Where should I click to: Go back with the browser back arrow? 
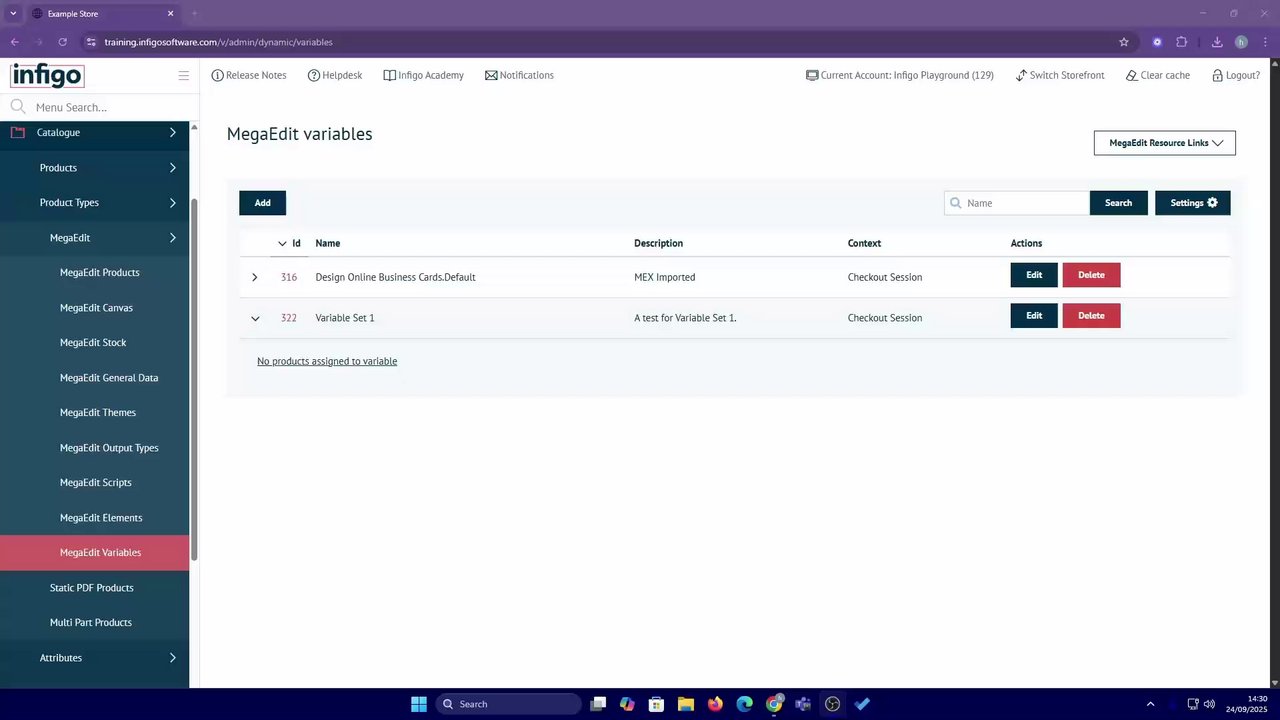point(14,42)
